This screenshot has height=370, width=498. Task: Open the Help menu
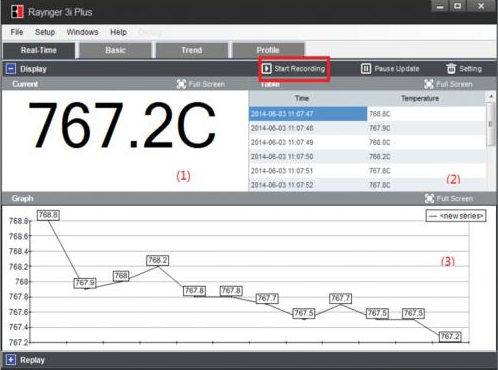[118, 32]
